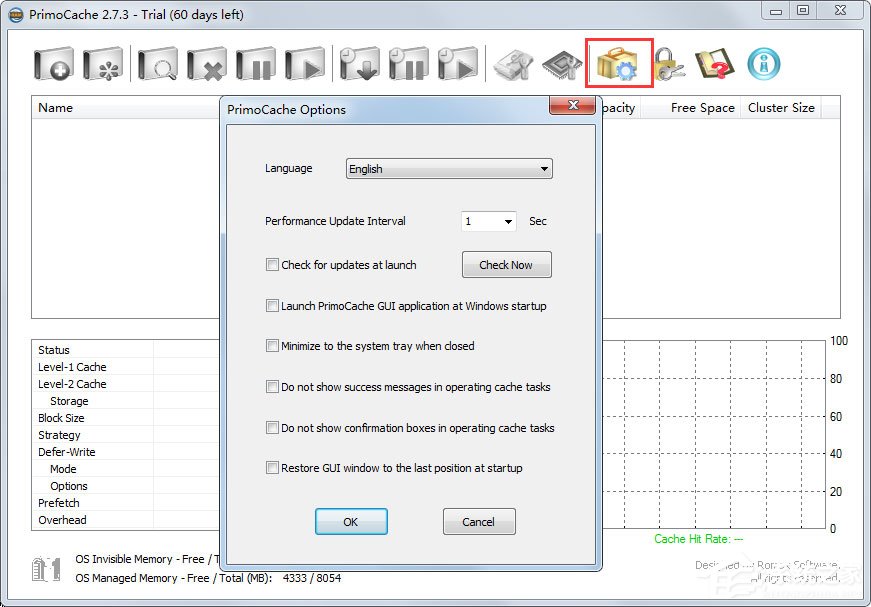Click the green Cache Hit Rate label
This screenshot has width=871, height=607.
coord(698,539)
